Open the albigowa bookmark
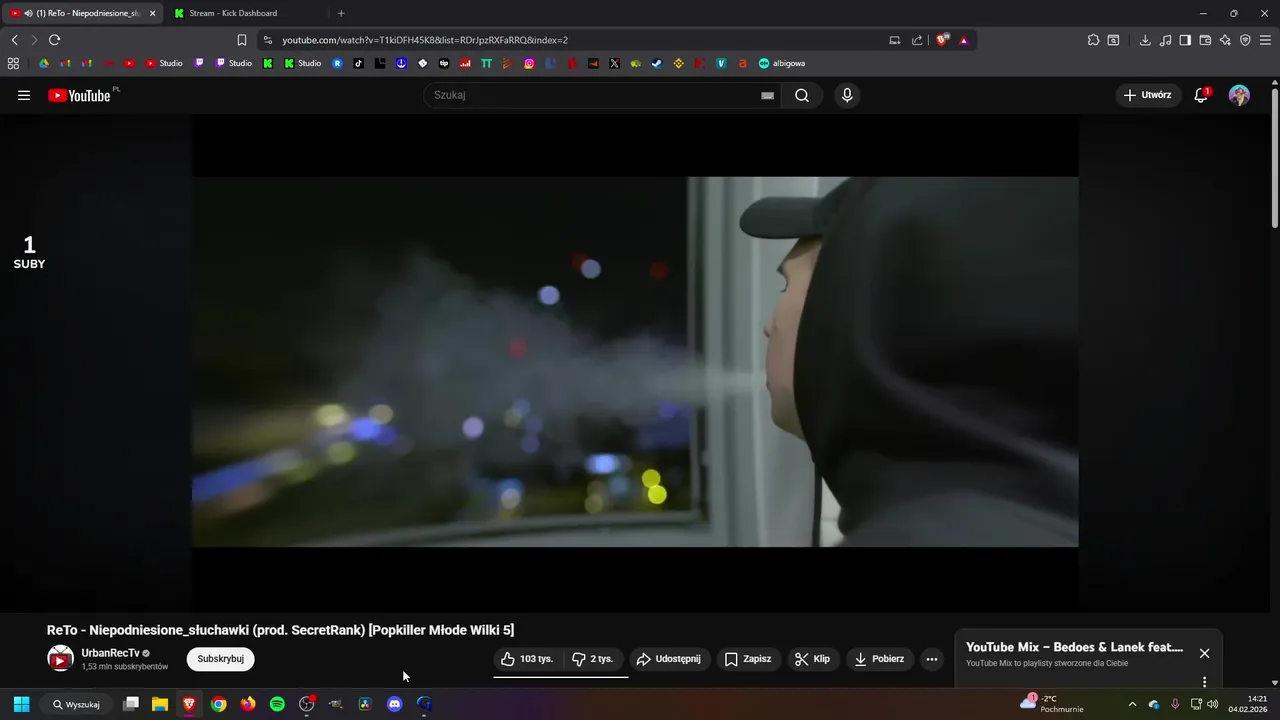This screenshot has height=720, width=1280. [x=782, y=63]
